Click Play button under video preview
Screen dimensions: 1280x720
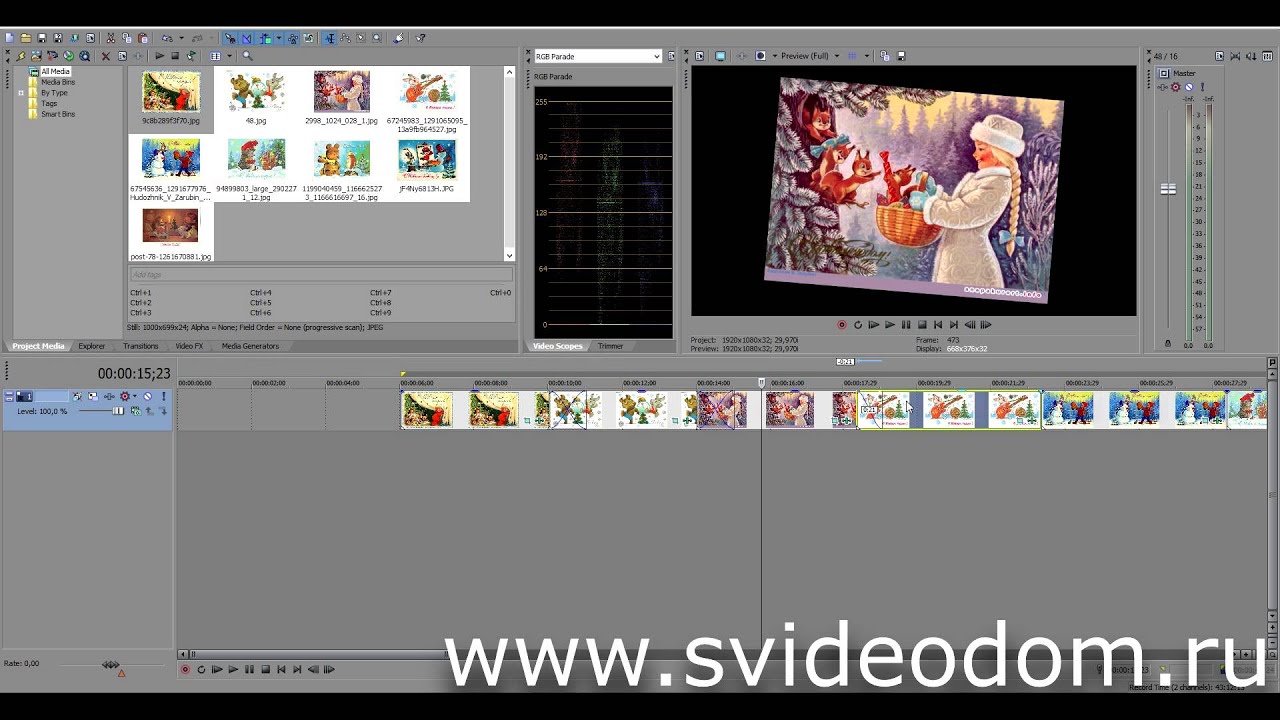coord(890,325)
